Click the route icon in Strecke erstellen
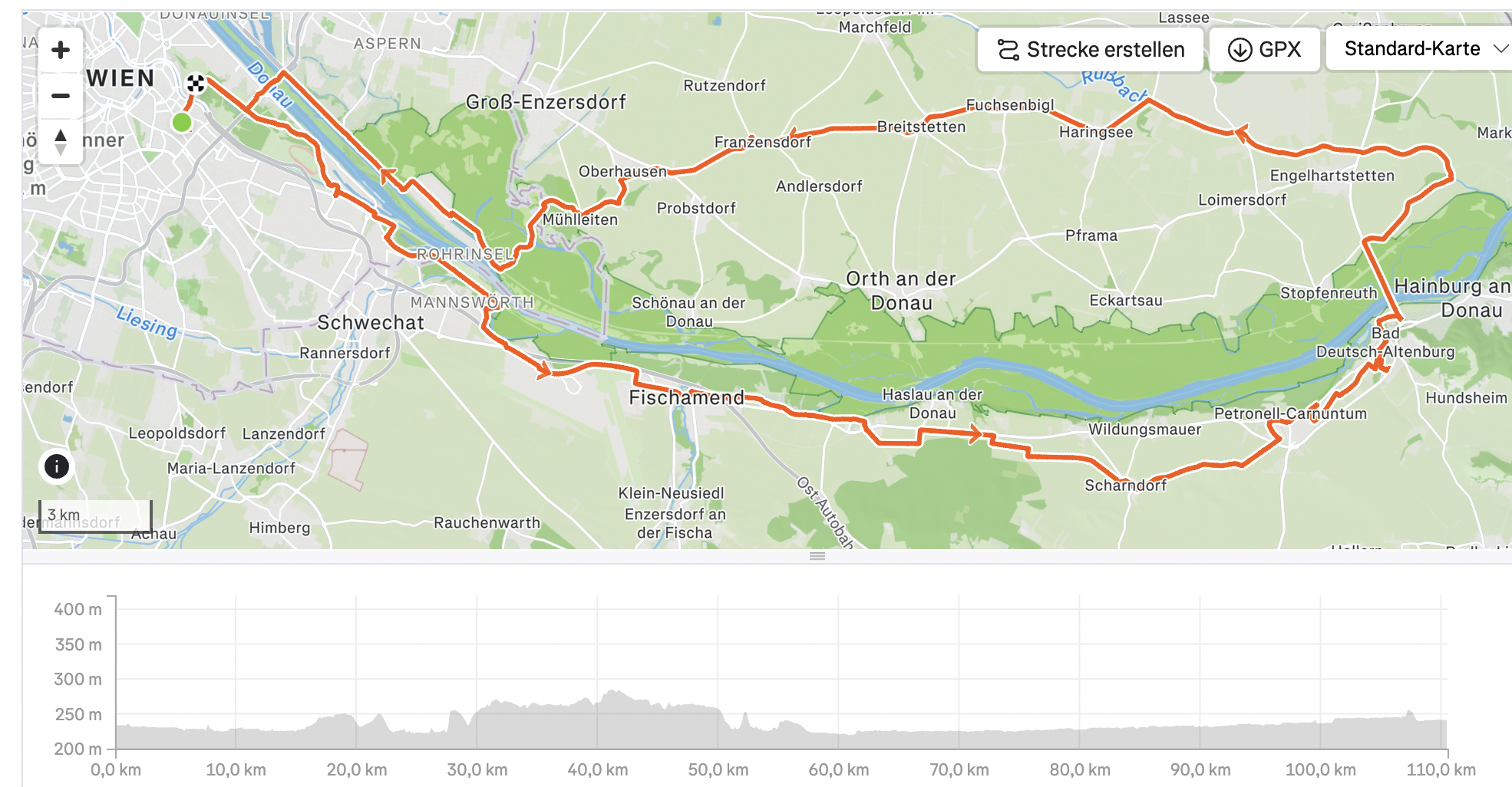The image size is (1512, 787). pos(1008,50)
